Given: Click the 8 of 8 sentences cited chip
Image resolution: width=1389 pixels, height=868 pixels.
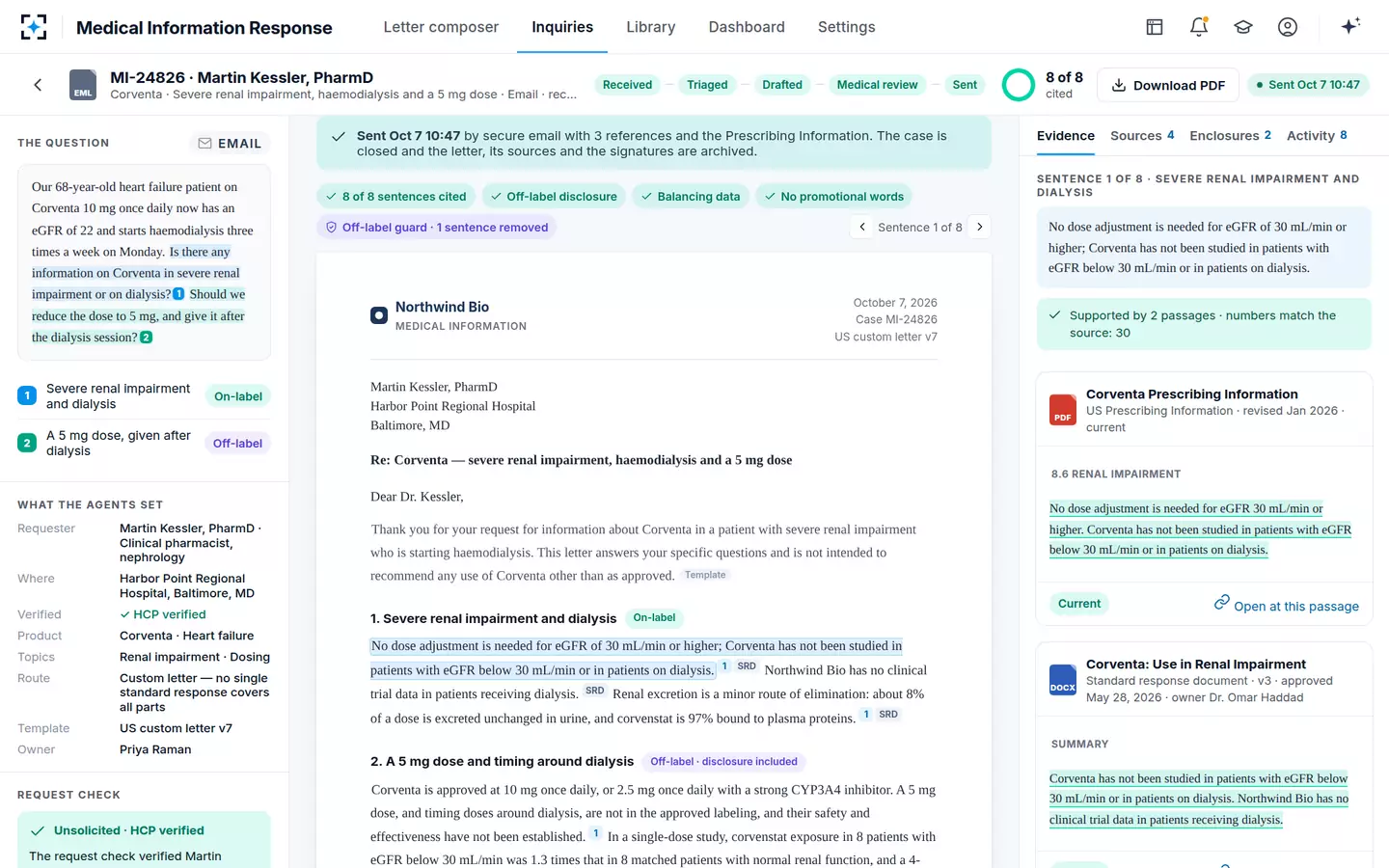Looking at the screenshot, I should click(x=395, y=197).
